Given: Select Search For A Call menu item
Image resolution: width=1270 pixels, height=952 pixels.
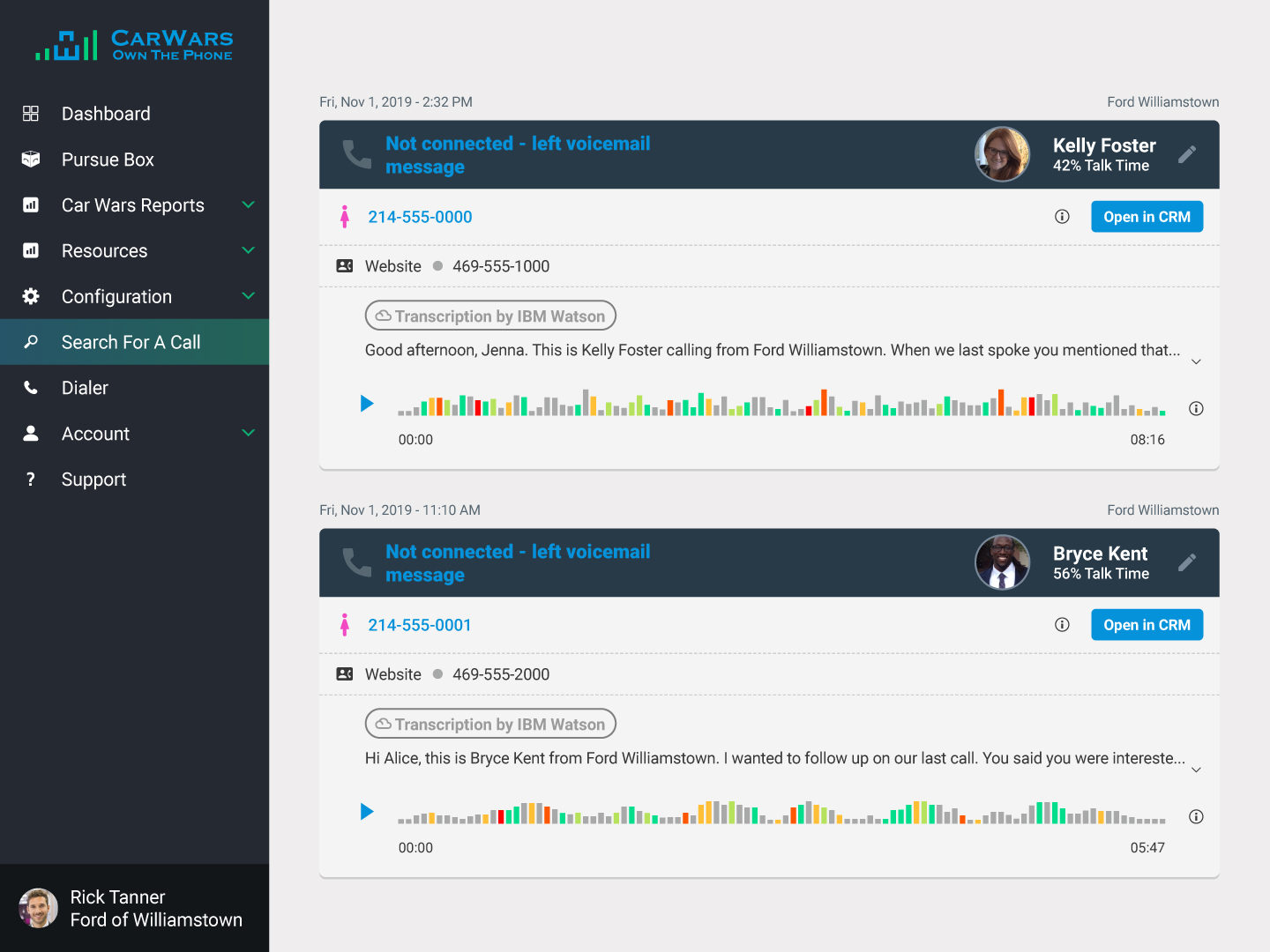Looking at the screenshot, I should pos(134,342).
